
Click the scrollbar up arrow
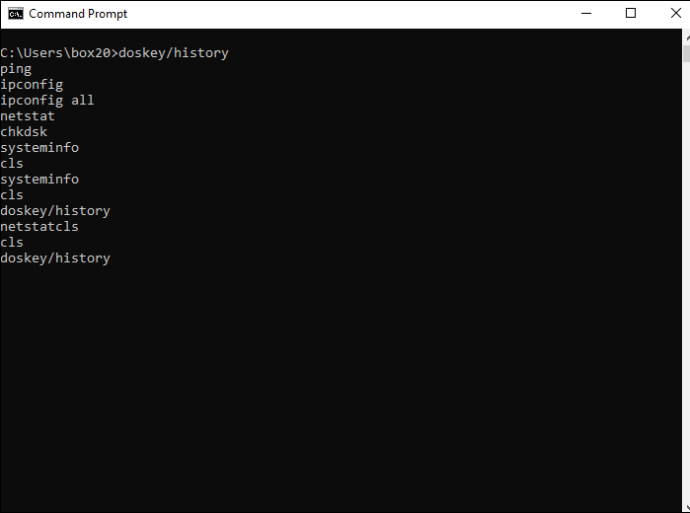click(x=686, y=37)
